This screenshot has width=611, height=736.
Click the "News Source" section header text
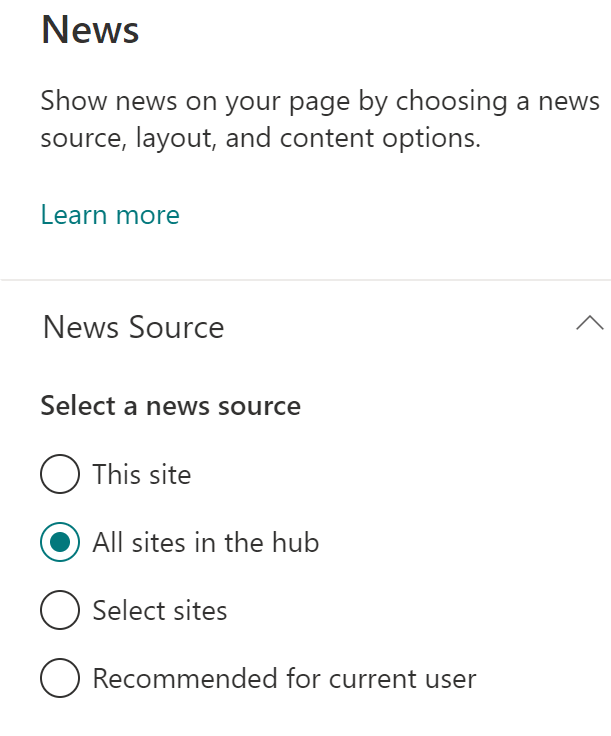[133, 327]
